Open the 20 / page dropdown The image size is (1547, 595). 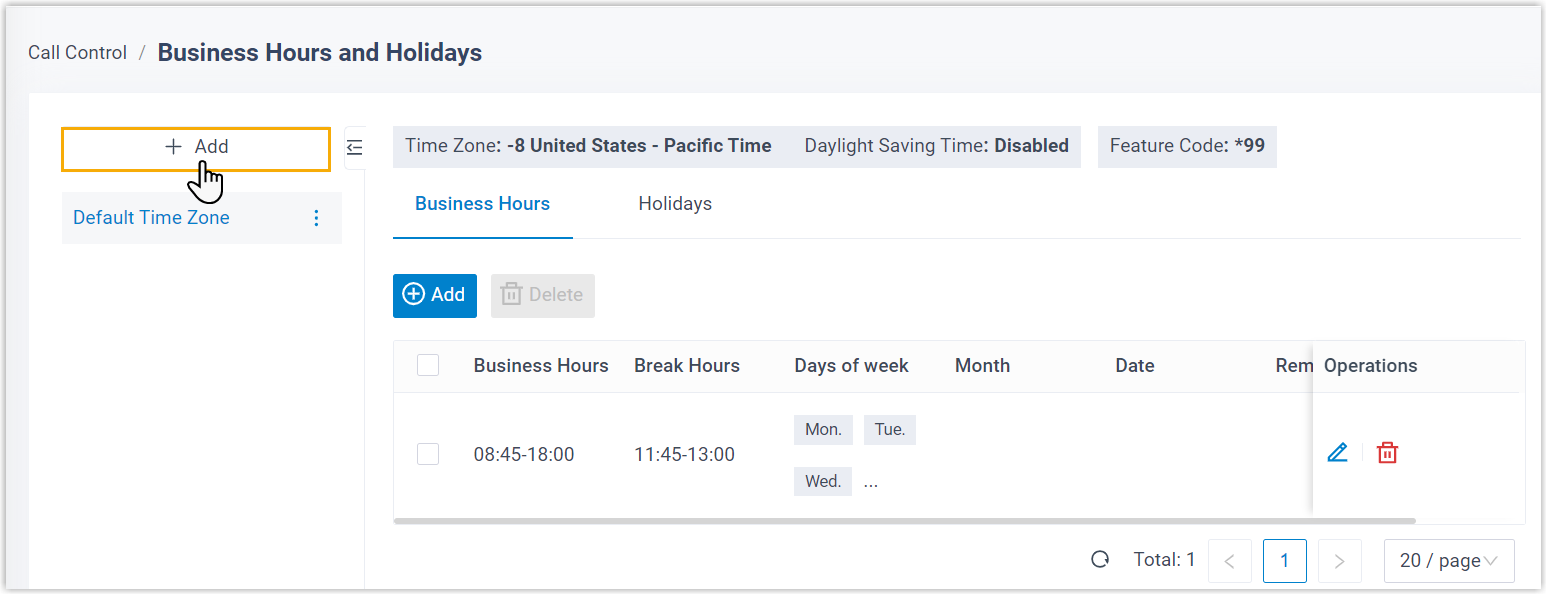[1449, 561]
